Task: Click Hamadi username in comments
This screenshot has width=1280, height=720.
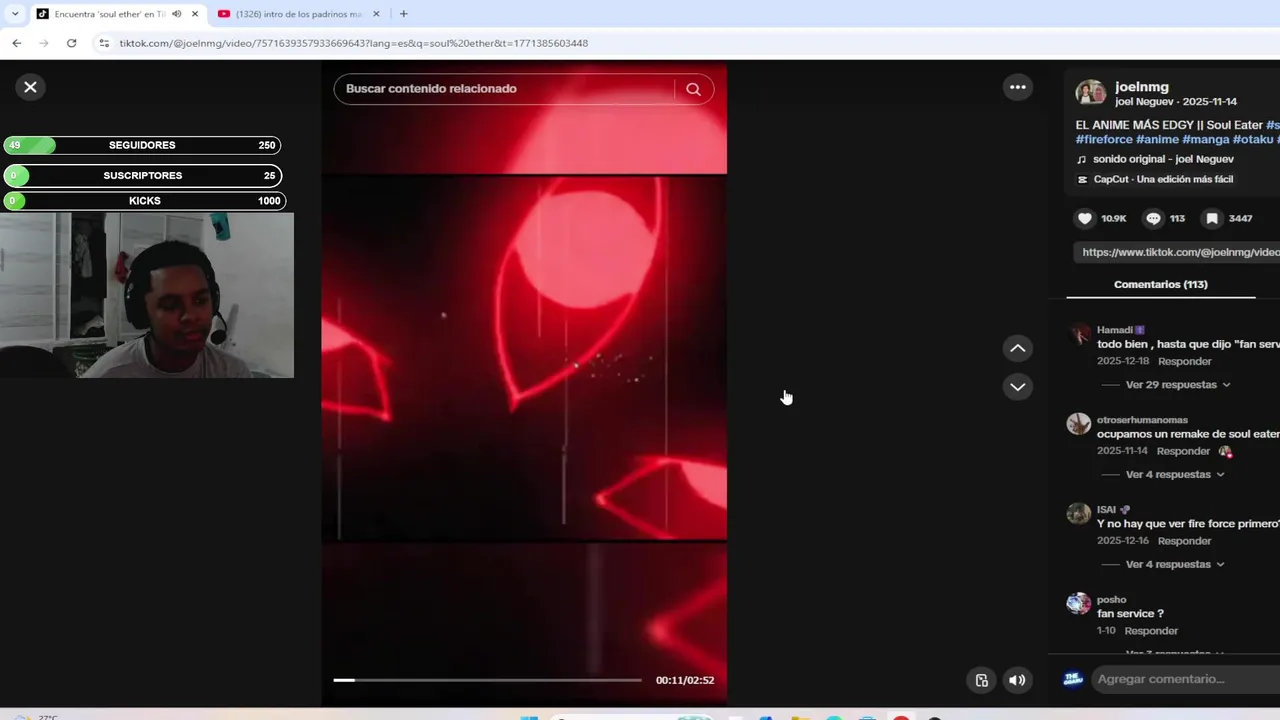Action: (1114, 330)
